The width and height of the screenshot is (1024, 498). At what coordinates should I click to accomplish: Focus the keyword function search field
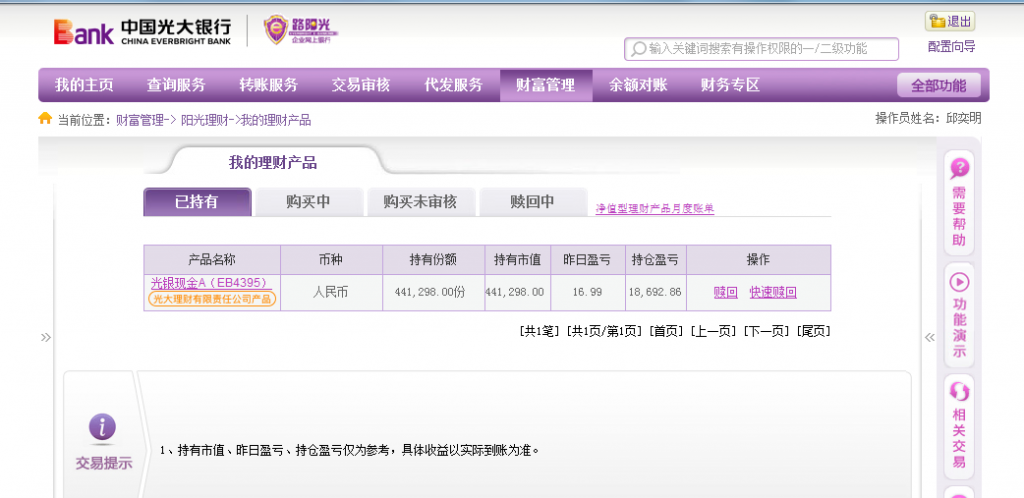coord(761,49)
